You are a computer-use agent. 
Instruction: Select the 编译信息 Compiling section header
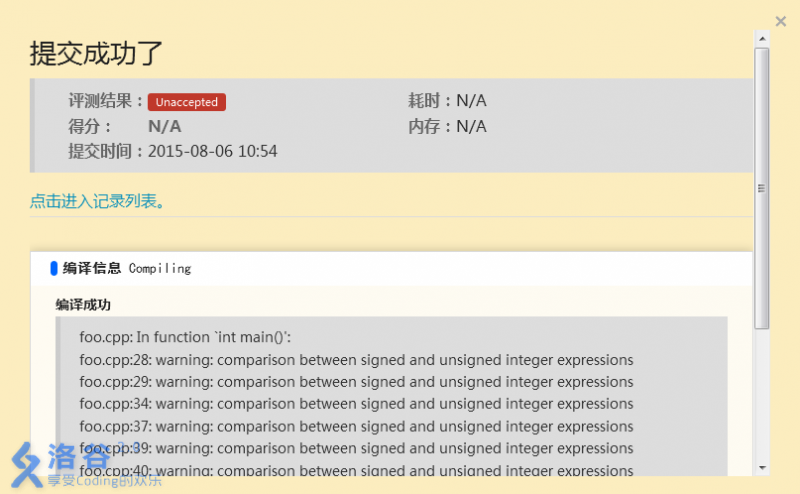click(x=126, y=268)
